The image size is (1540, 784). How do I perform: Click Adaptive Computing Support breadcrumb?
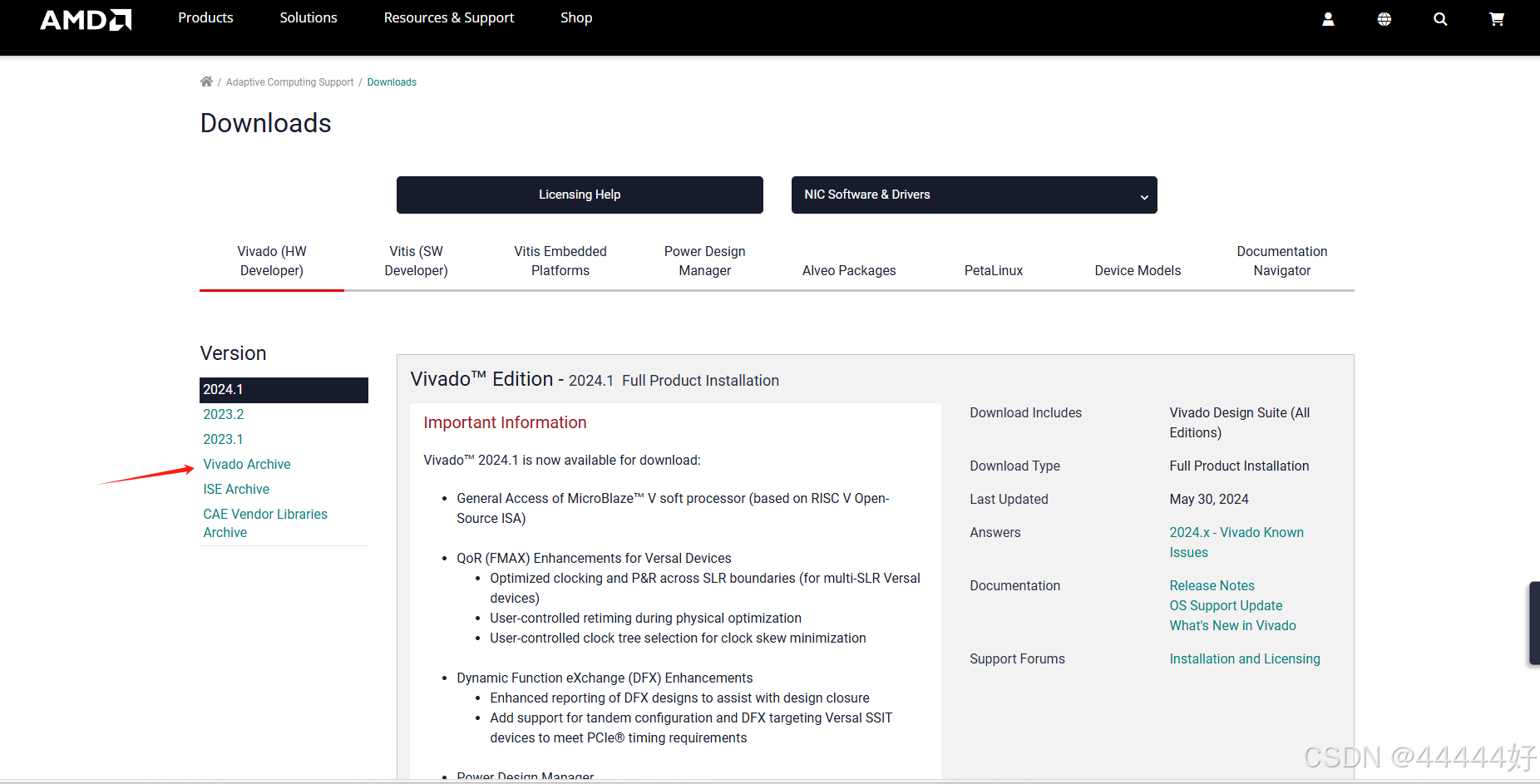(x=289, y=82)
